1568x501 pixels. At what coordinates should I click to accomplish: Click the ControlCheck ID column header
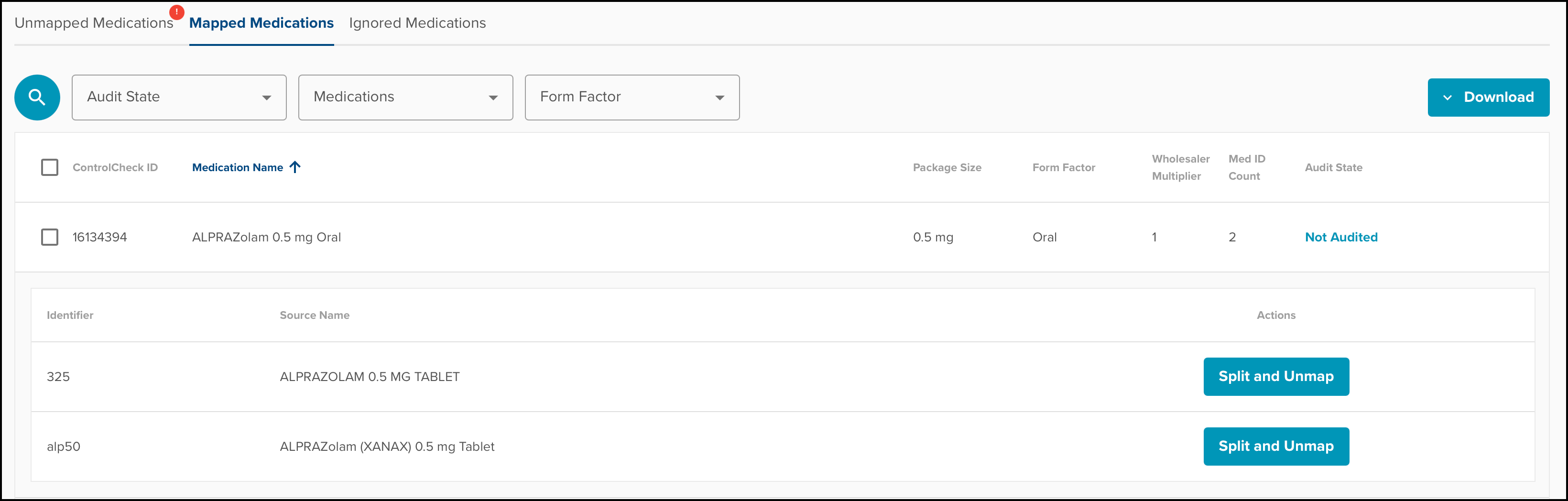[x=115, y=167]
